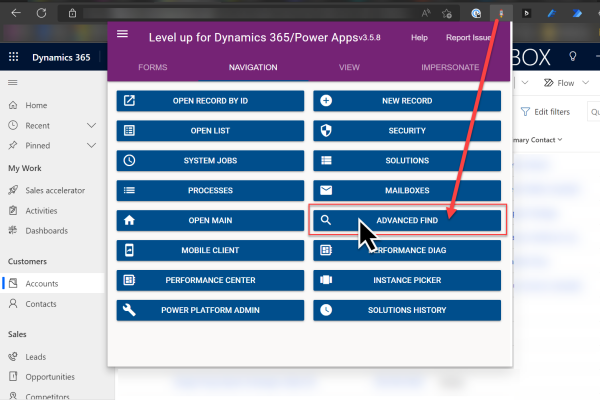Refresh the browser page
600x400 pixels.
tap(41, 13)
